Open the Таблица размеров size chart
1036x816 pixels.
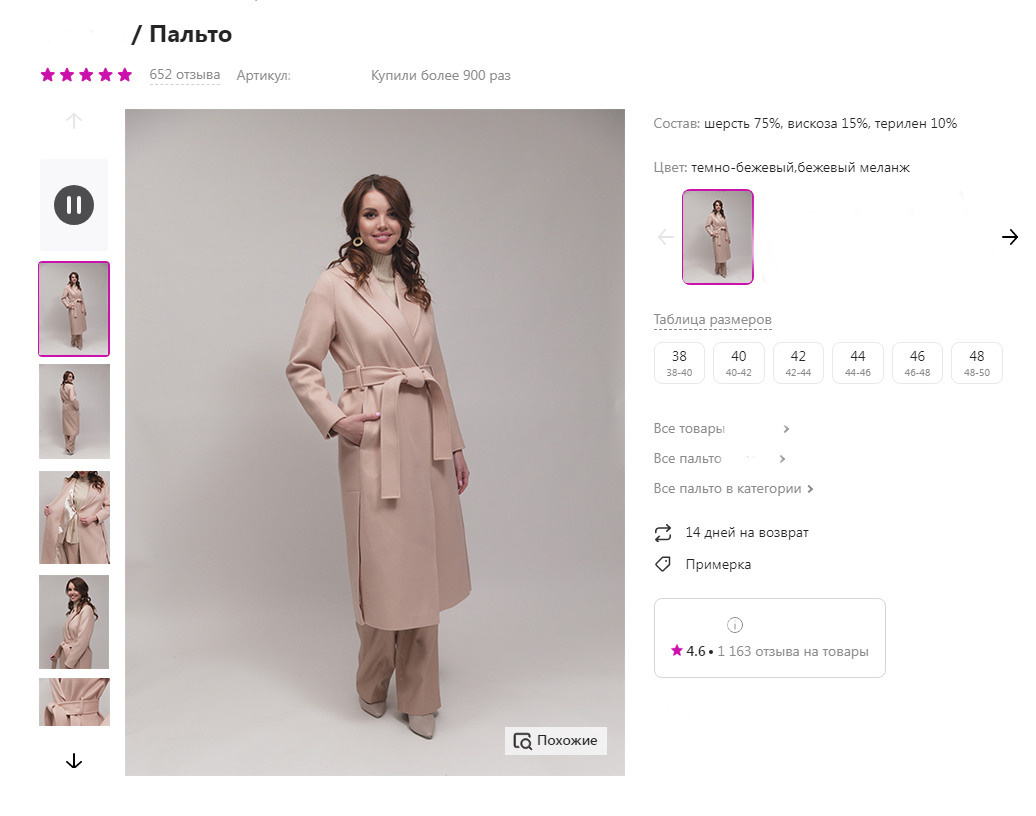tap(712, 320)
